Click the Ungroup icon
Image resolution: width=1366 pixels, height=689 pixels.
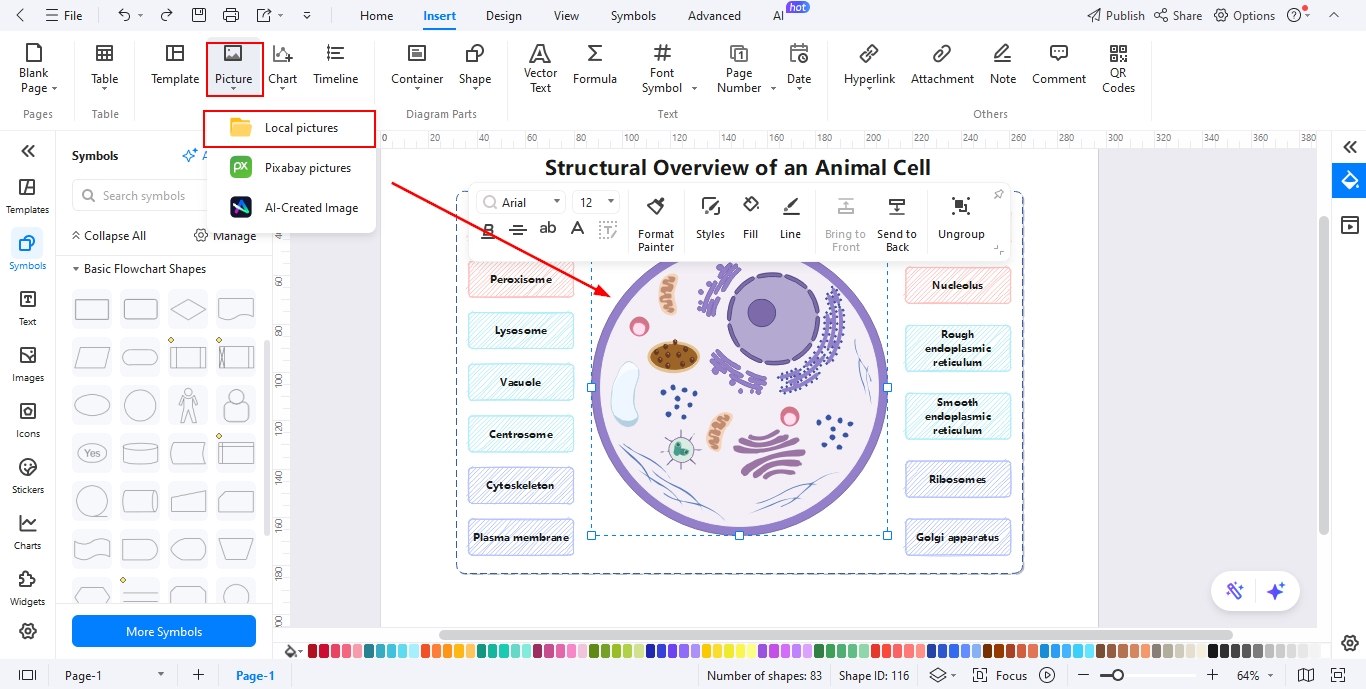pyautogui.click(x=961, y=218)
